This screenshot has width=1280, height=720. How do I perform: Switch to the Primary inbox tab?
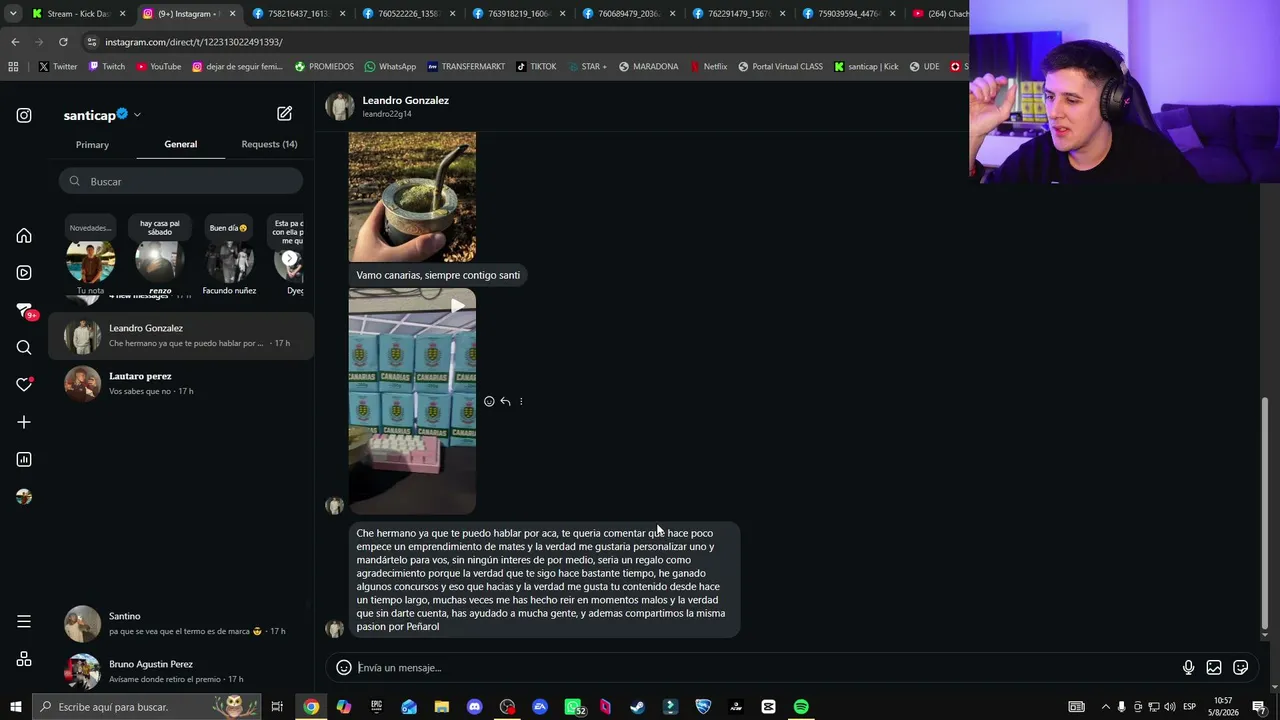(92, 145)
